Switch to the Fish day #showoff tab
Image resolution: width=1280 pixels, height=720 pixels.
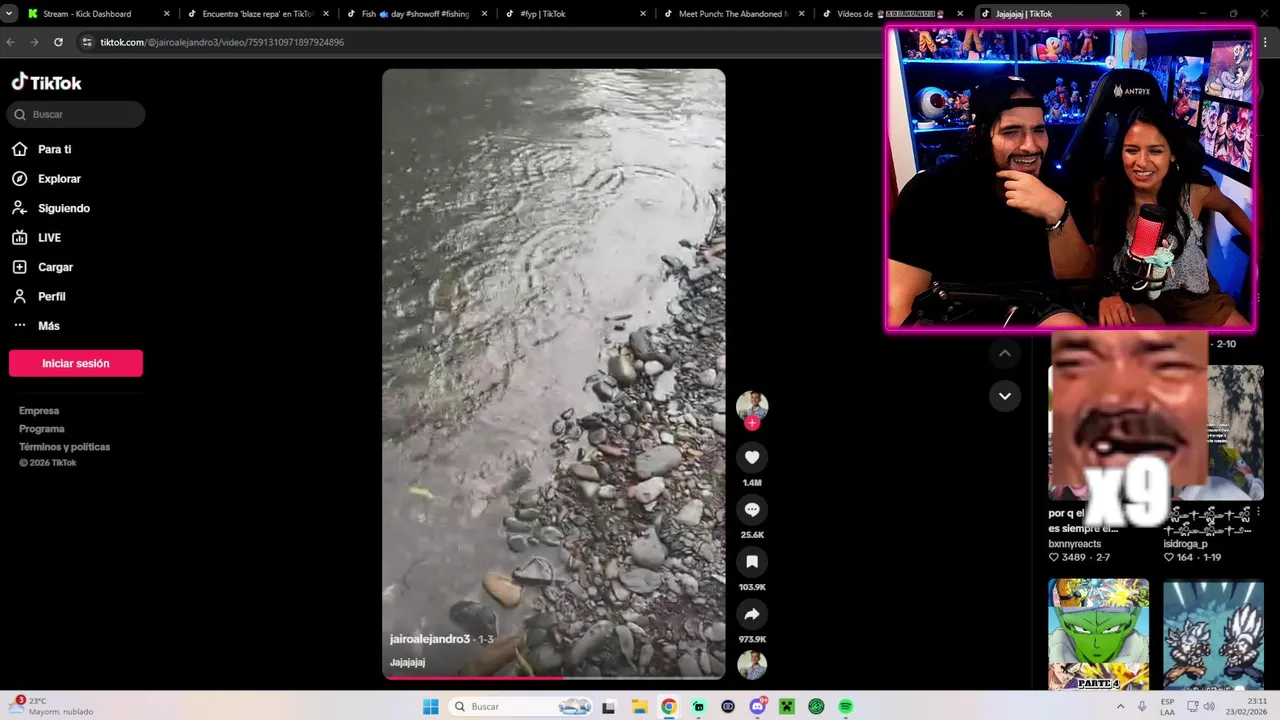417,14
